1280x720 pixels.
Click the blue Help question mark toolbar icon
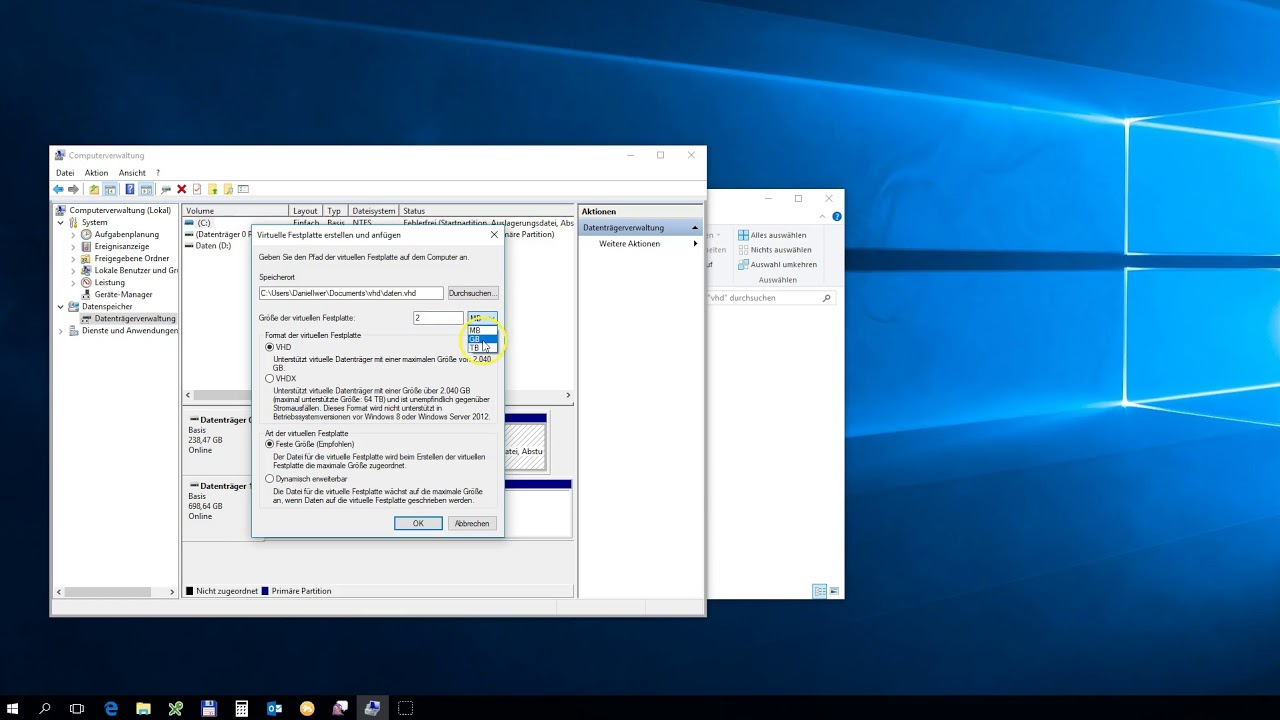[x=129, y=189]
